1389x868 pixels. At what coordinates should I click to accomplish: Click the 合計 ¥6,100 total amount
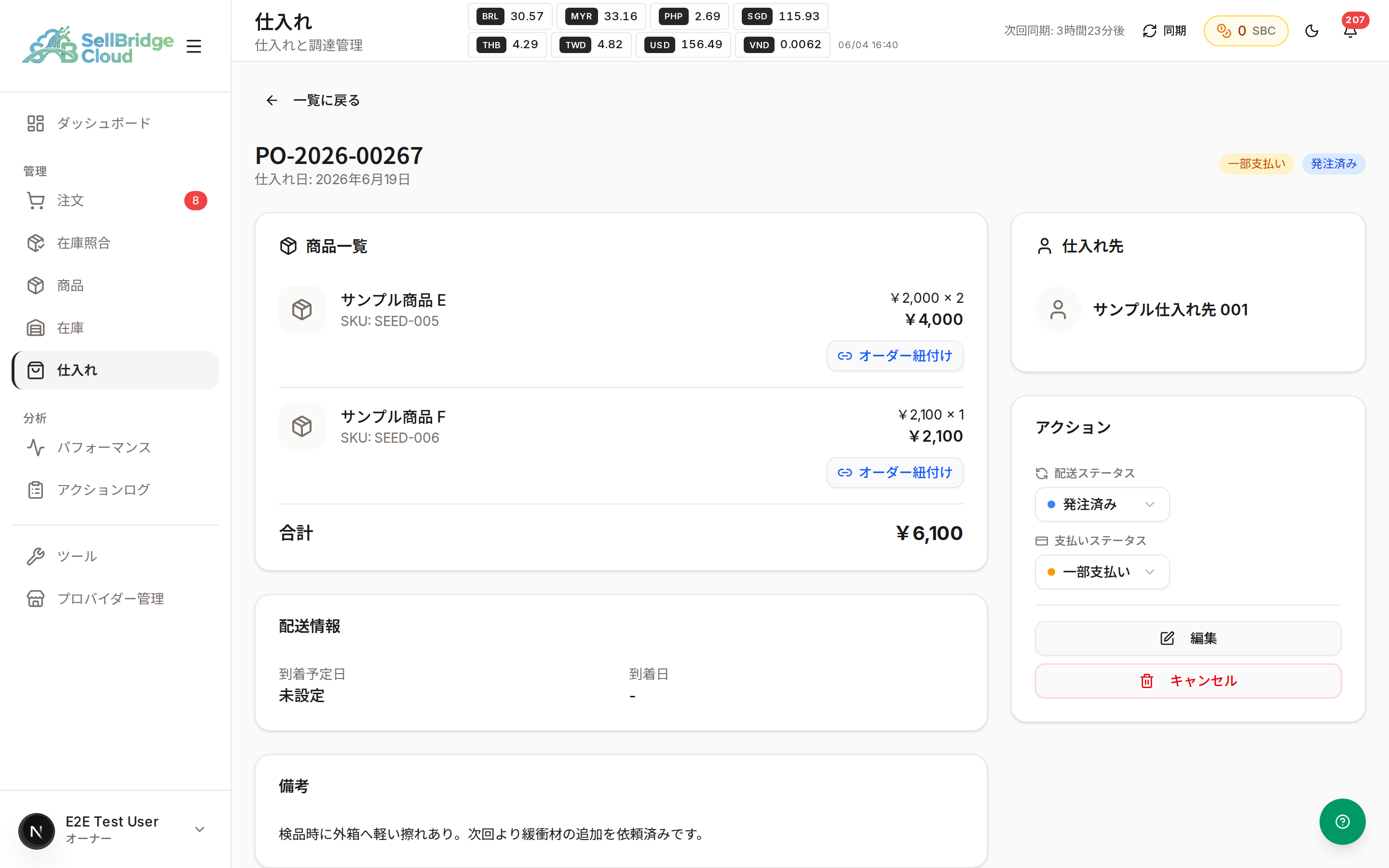pos(929,533)
